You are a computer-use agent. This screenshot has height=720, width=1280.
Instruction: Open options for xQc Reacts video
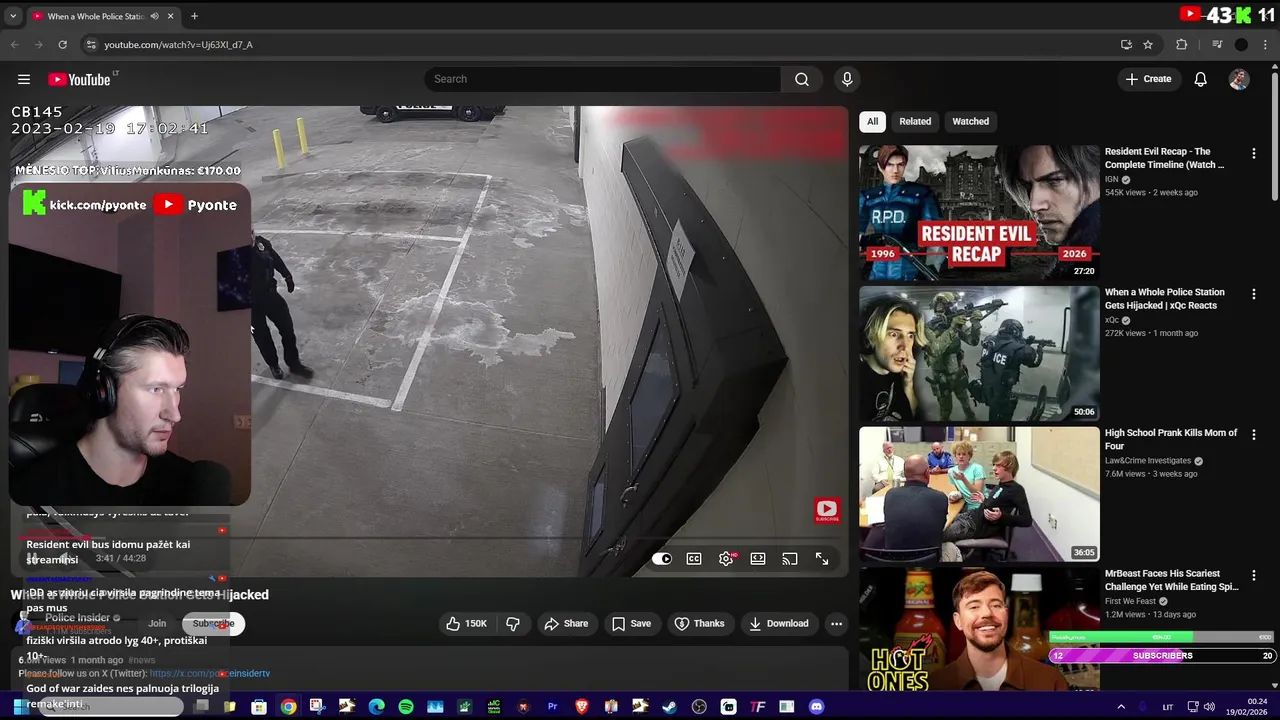click(x=1254, y=294)
